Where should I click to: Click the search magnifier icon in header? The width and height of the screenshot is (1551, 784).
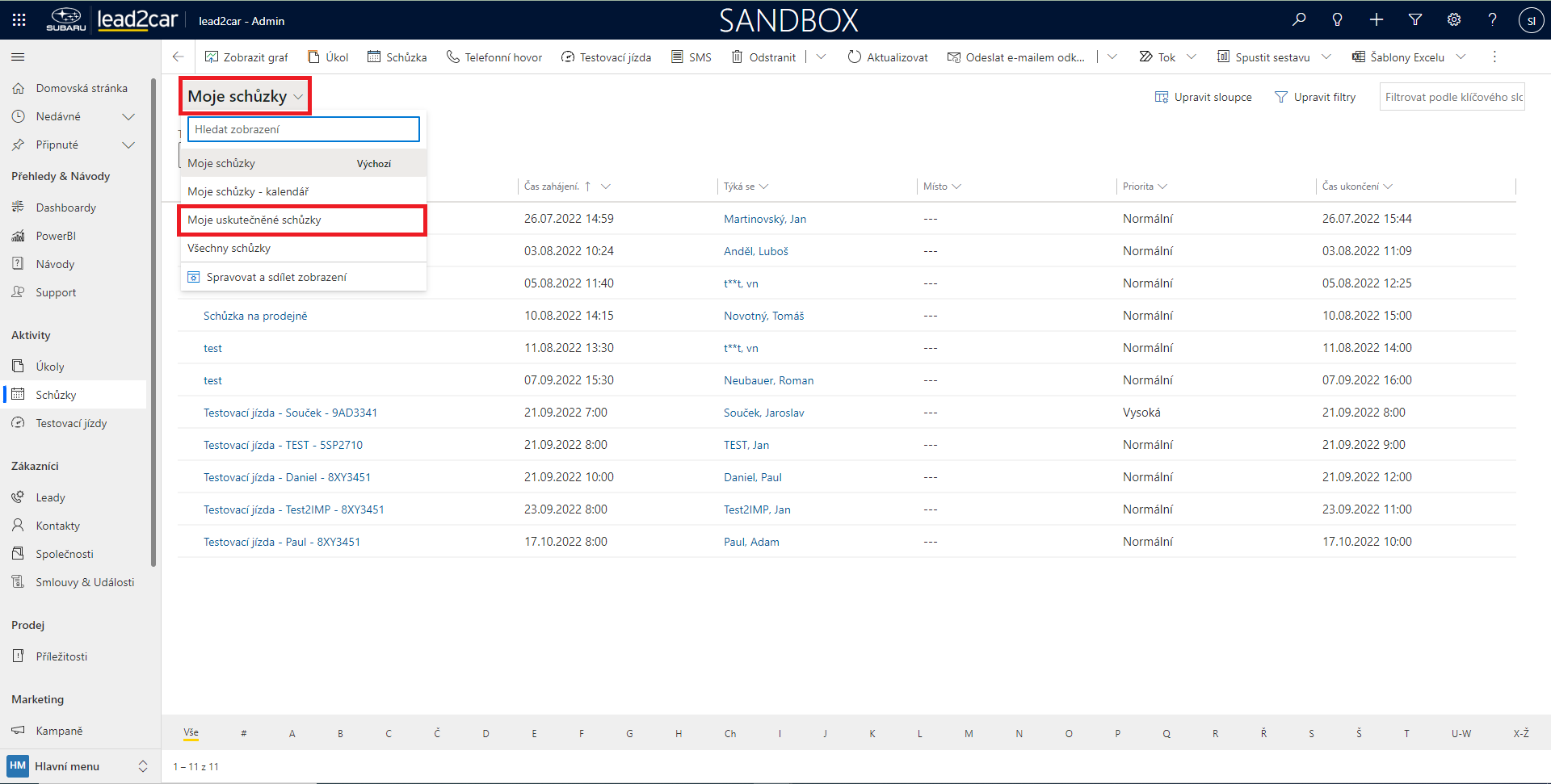point(1299,20)
